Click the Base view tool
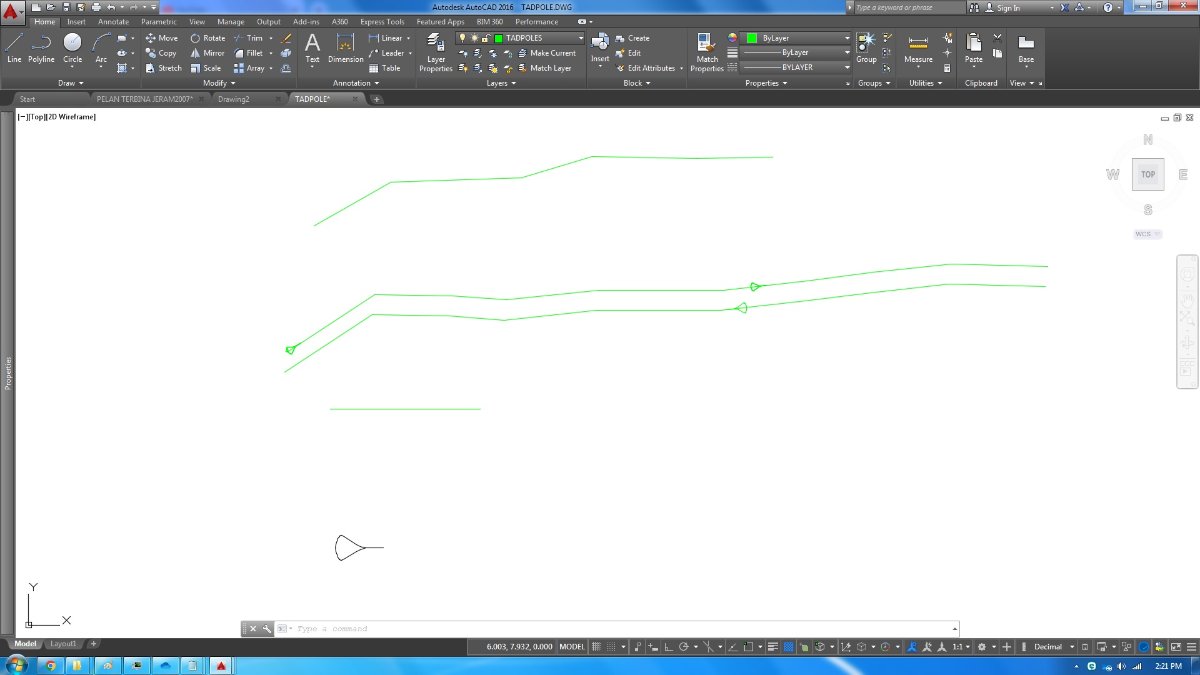Image resolution: width=1200 pixels, height=675 pixels. click(x=1026, y=47)
